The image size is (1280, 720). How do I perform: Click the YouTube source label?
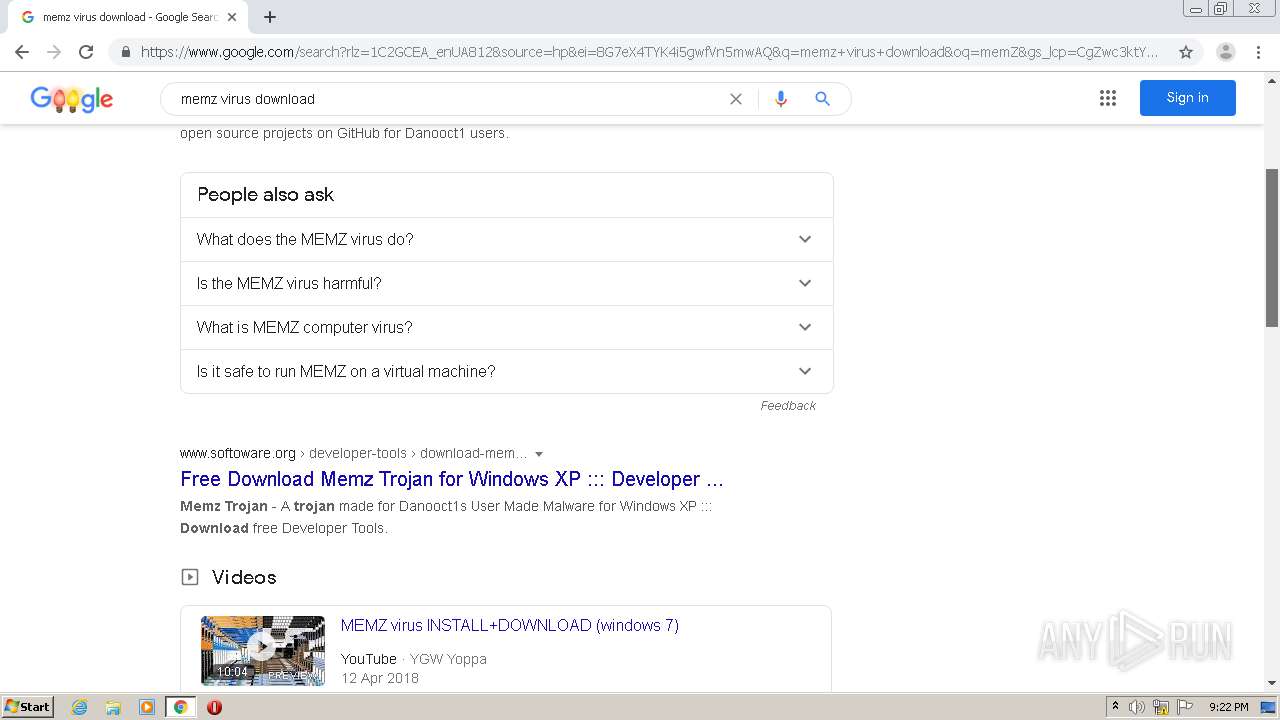pyautogui.click(x=368, y=659)
